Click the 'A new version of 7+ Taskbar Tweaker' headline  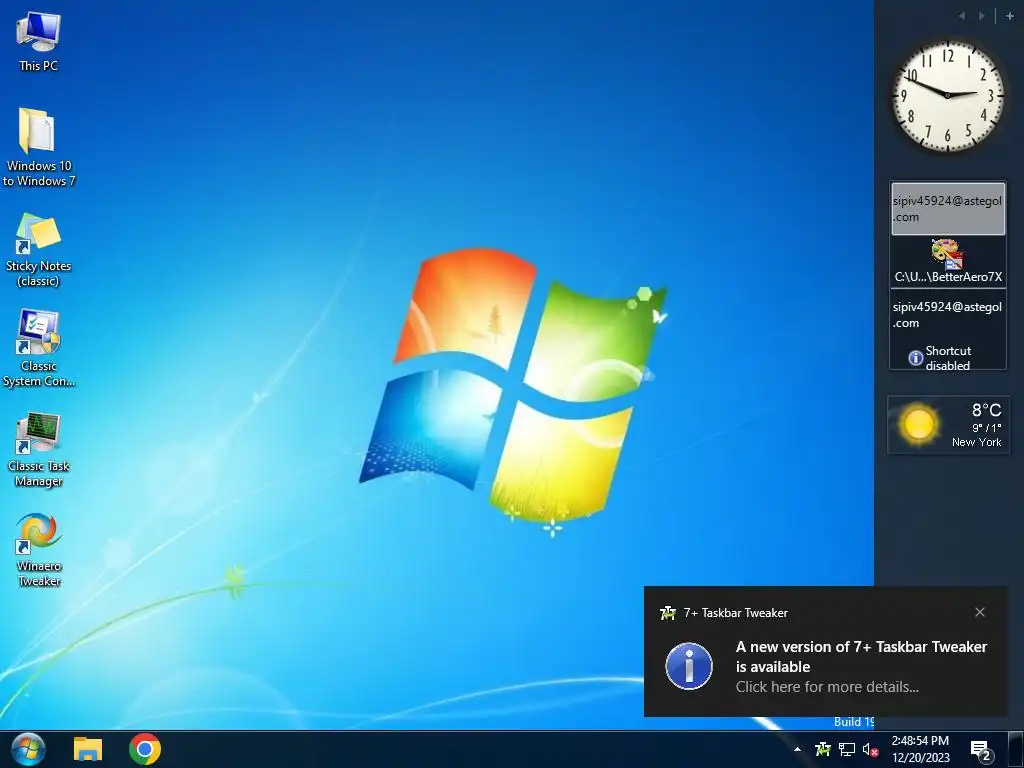861,656
